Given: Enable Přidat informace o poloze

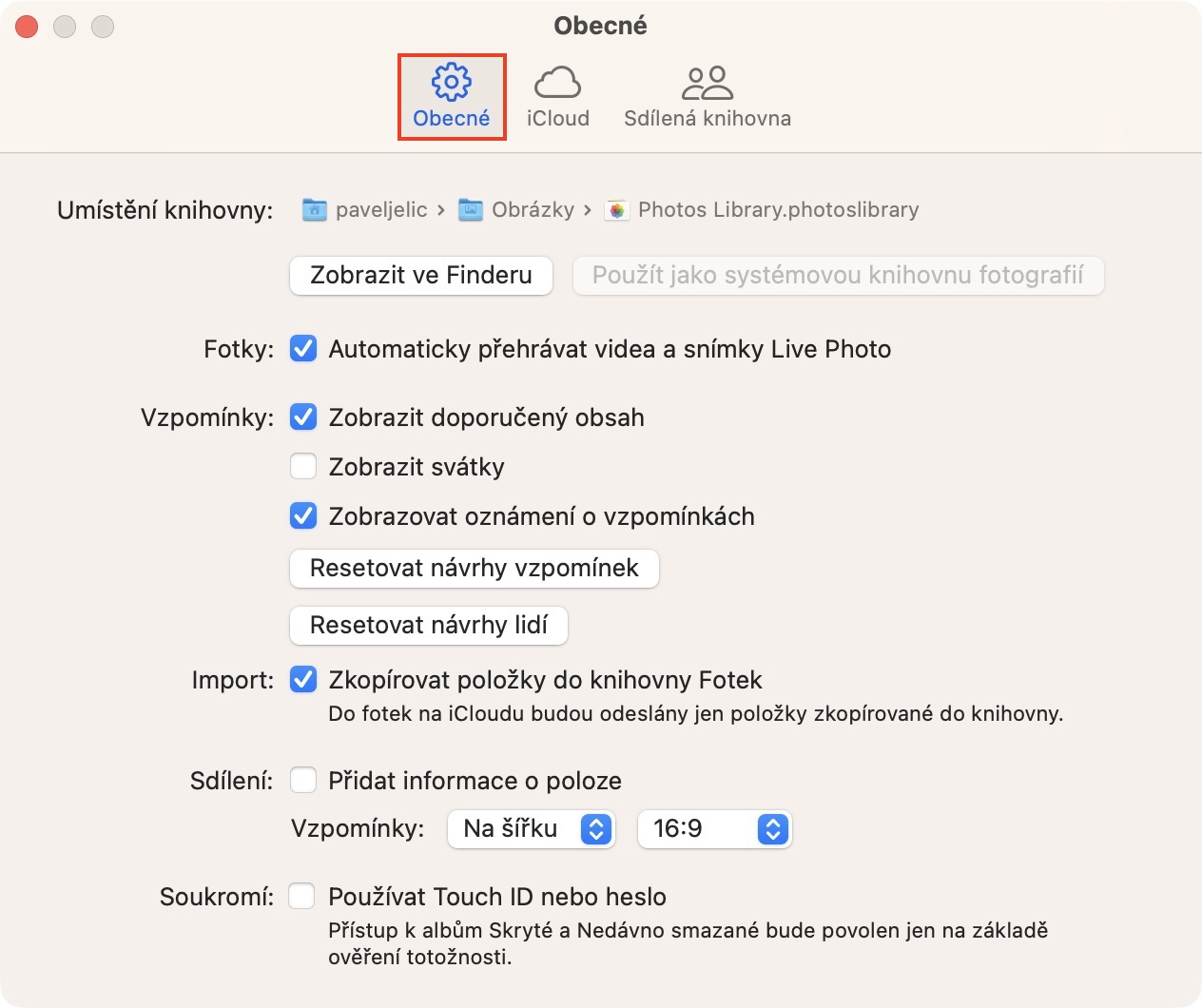Looking at the screenshot, I should pos(303,781).
